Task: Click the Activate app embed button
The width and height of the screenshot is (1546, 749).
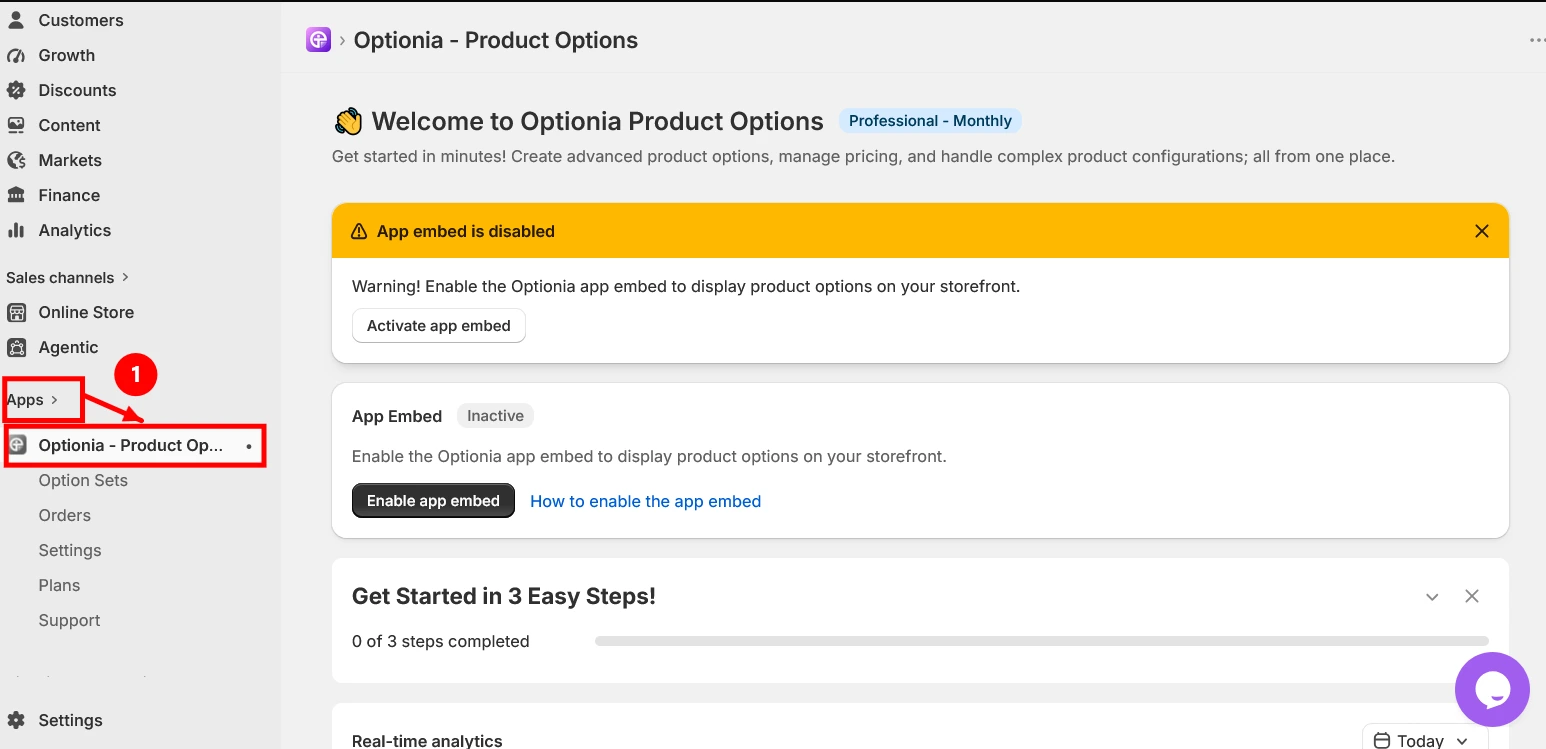Action: pyautogui.click(x=439, y=326)
